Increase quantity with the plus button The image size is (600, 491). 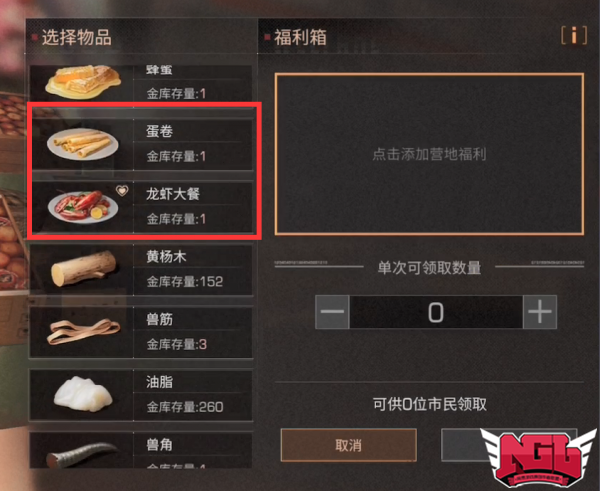tap(540, 312)
